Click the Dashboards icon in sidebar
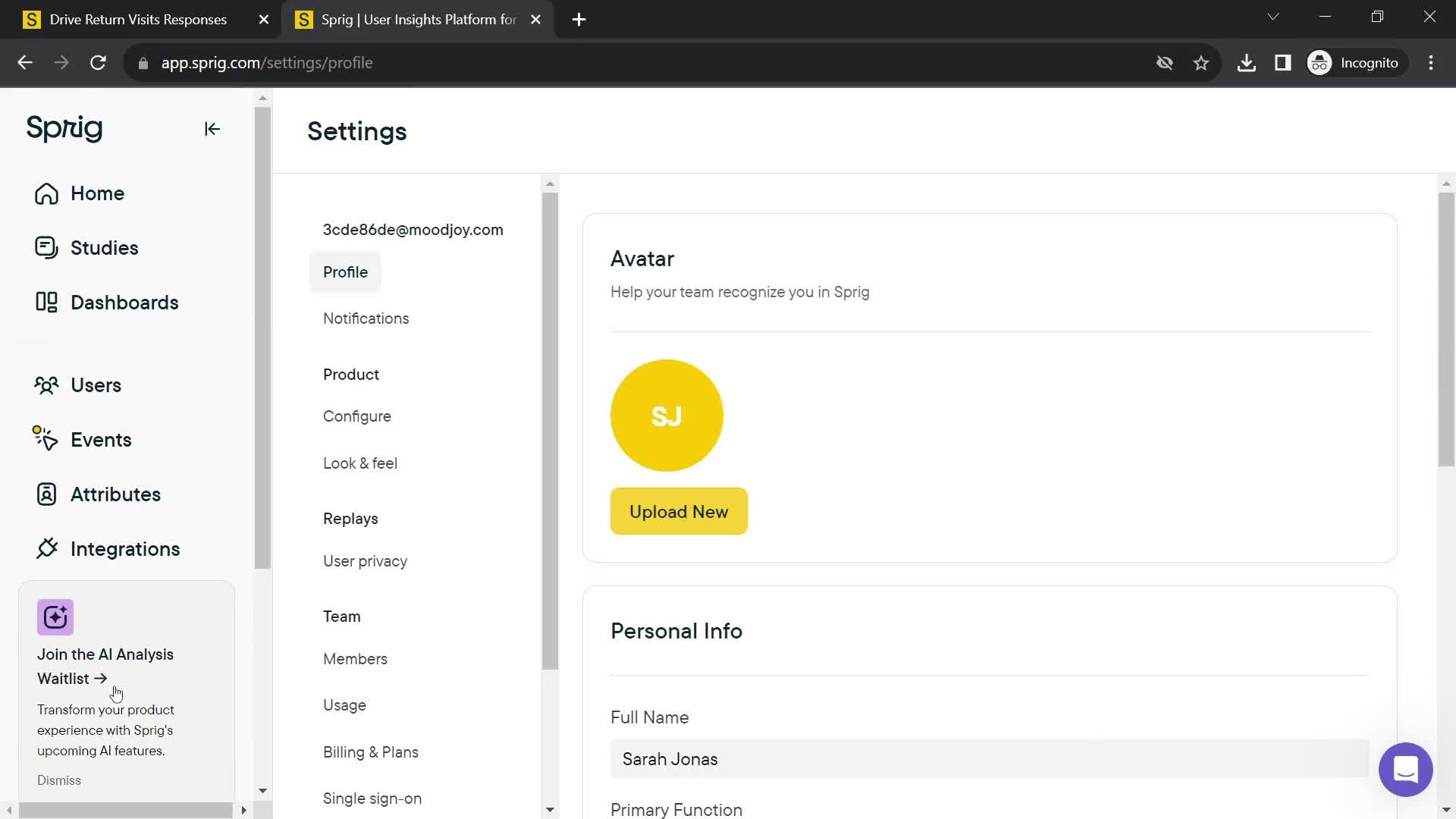The width and height of the screenshot is (1456, 819). pos(46,303)
